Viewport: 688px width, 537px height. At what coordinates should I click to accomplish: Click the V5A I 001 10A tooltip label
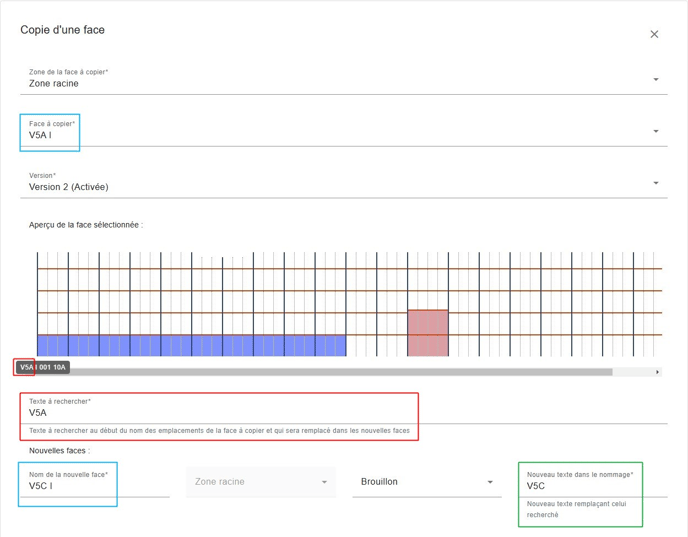pyautogui.click(x=43, y=367)
